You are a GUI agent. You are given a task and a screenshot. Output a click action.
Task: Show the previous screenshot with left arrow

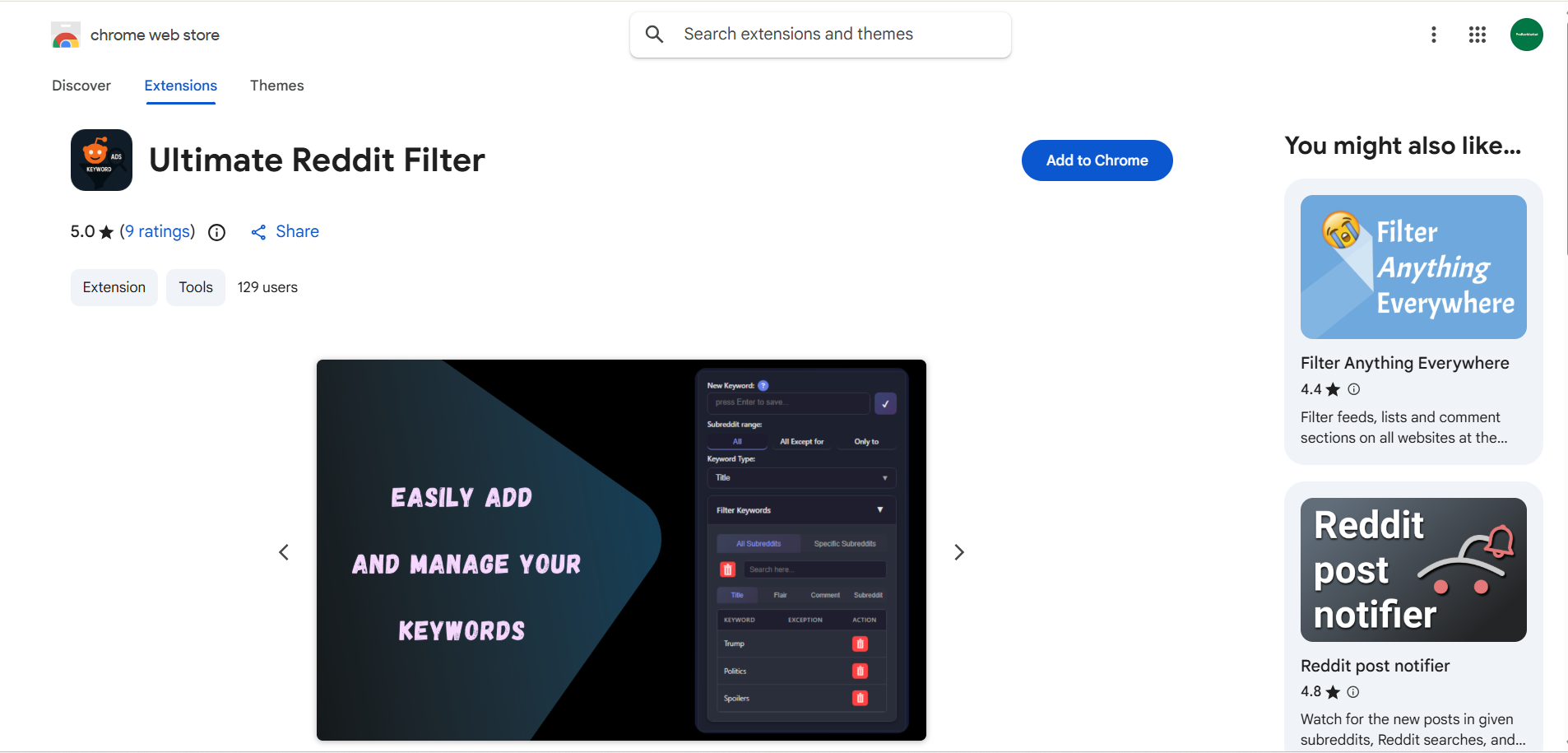[x=284, y=552]
